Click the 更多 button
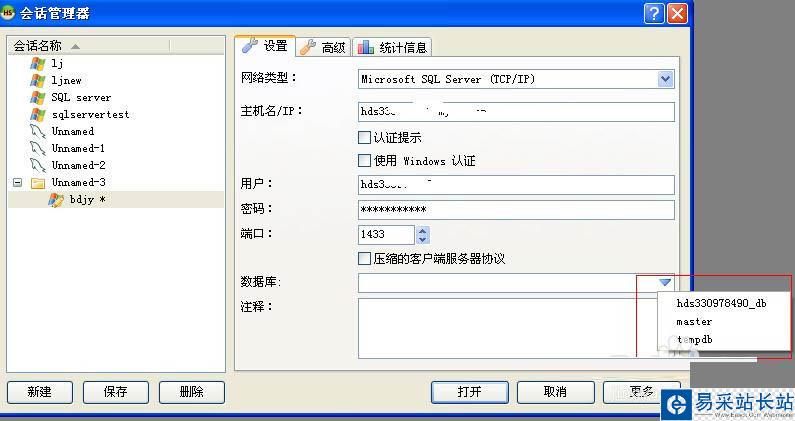The image size is (795, 421). click(x=641, y=392)
